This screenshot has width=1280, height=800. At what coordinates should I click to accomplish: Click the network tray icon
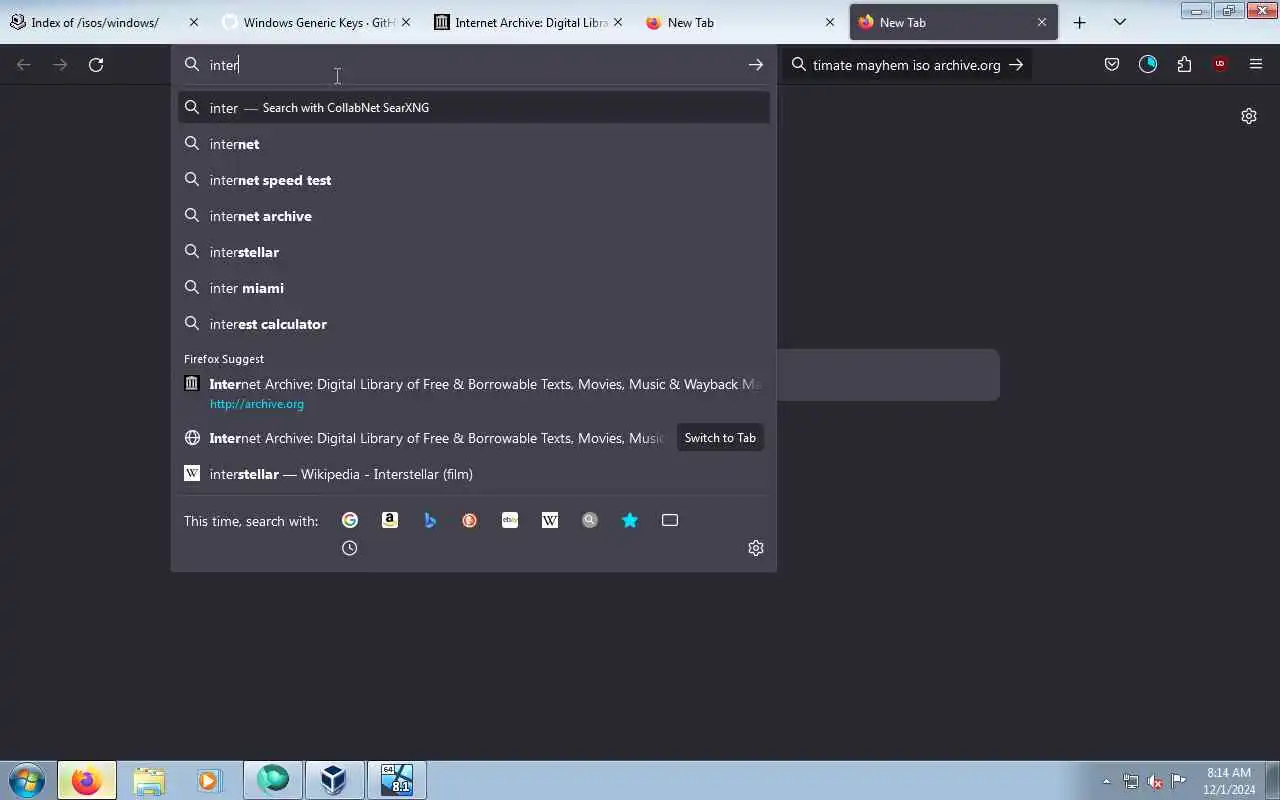coord(1131,781)
